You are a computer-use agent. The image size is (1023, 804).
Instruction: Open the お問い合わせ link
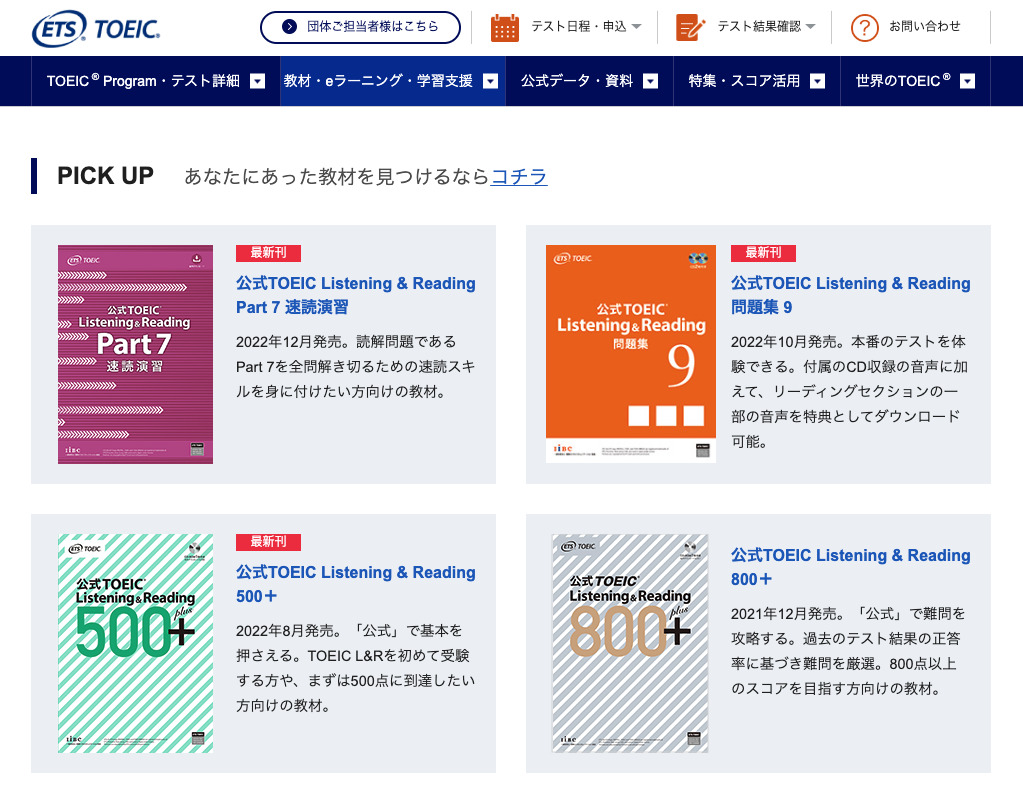click(x=924, y=27)
